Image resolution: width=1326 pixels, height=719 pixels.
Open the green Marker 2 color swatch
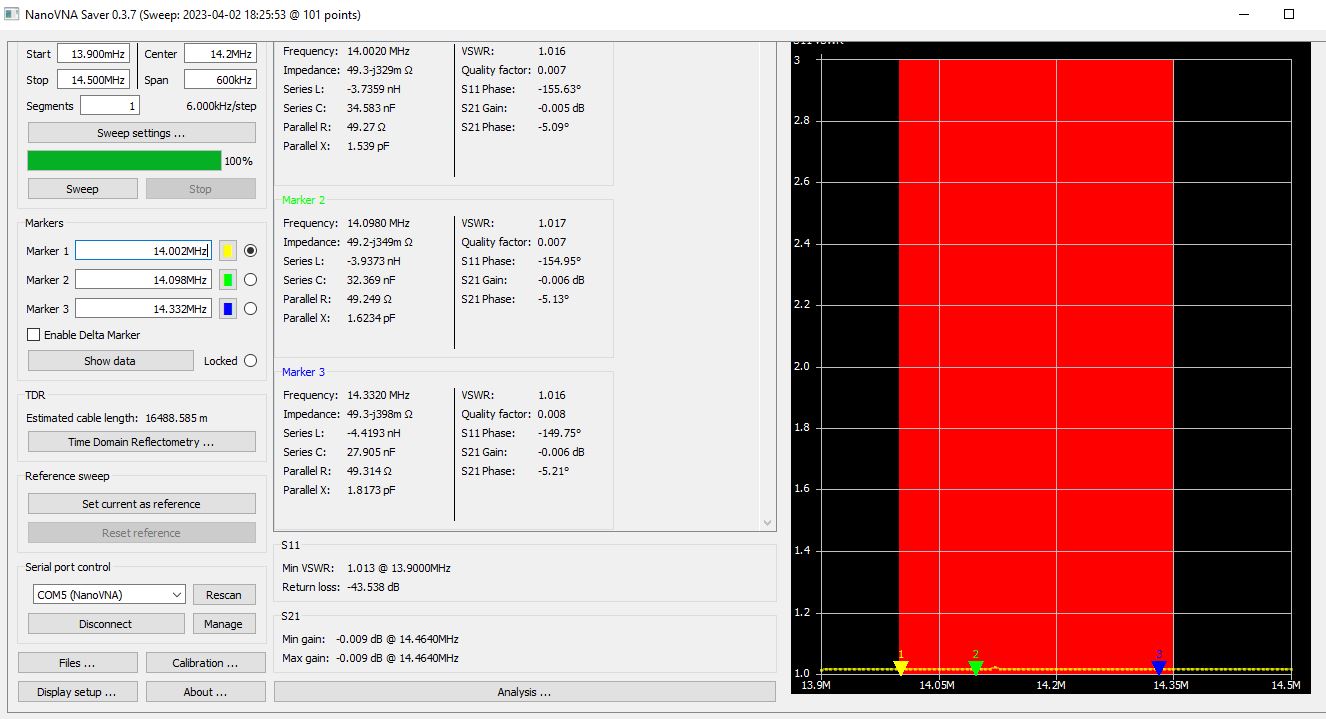pyautogui.click(x=227, y=280)
